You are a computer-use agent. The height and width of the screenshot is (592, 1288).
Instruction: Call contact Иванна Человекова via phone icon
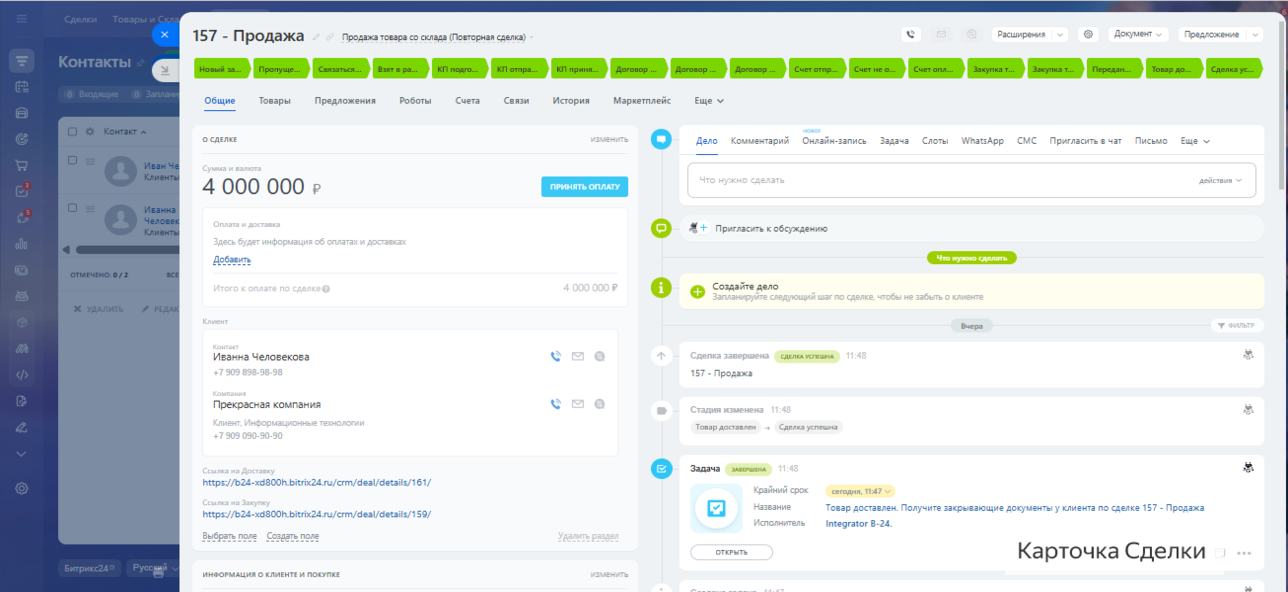click(555, 356)
